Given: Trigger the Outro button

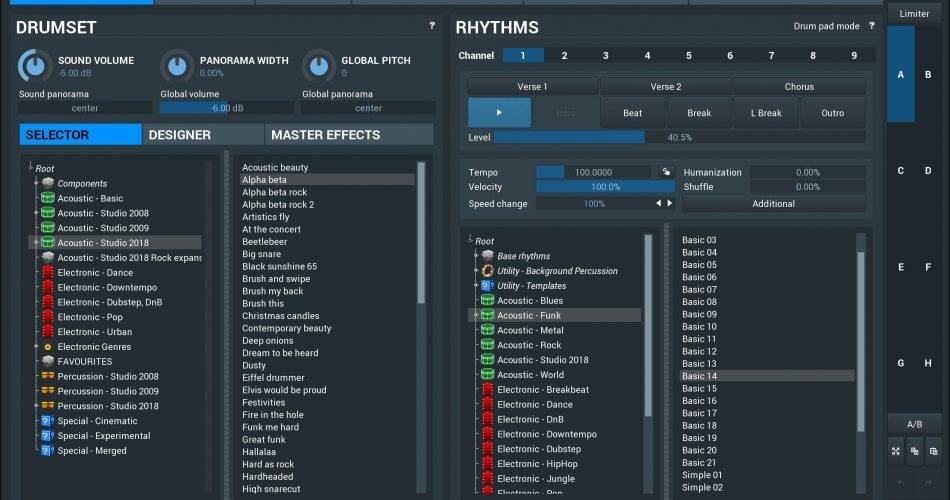Looking at the screenshot, I should pyautogui.click(x=832, y=113).
